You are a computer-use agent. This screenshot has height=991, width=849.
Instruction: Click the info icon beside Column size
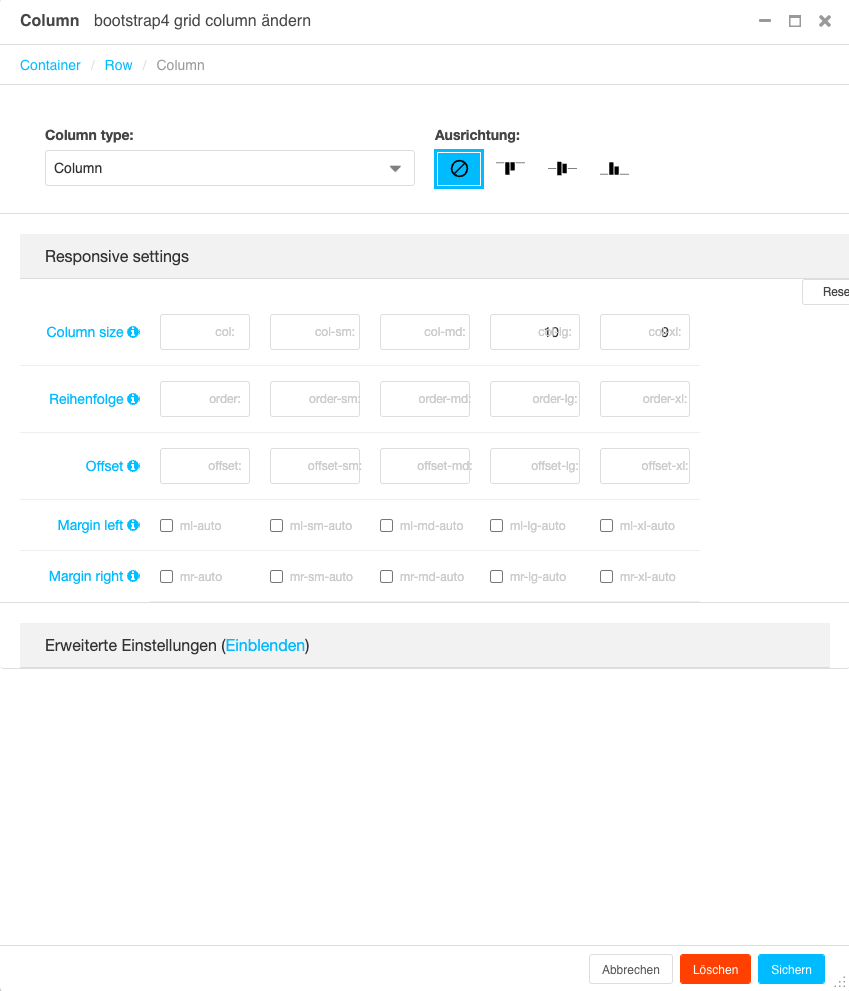tap(134, 332)
